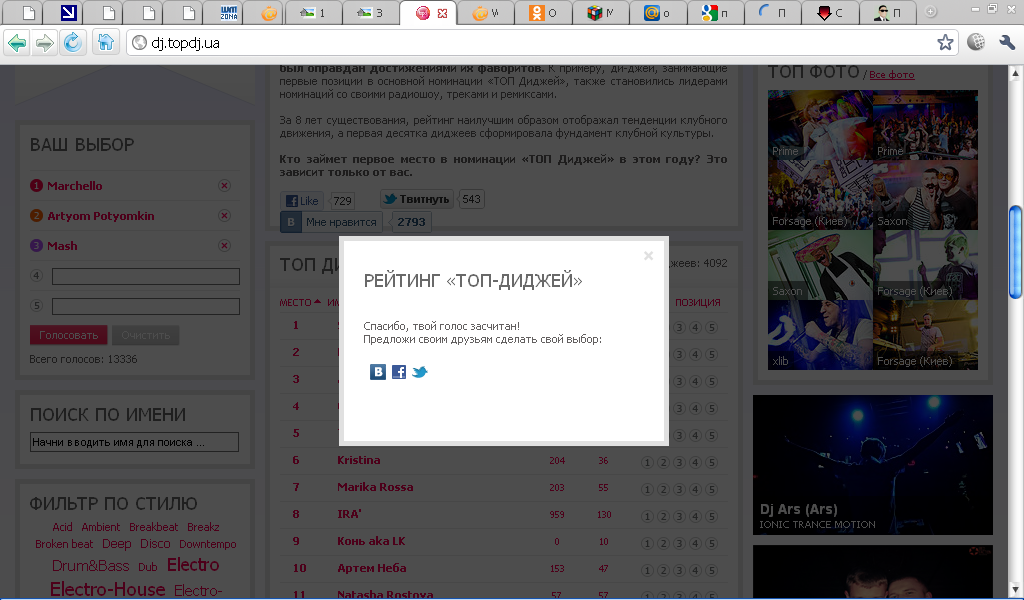Assign position 5 to the rank 1 DJ
1024x600 pixels.
click(711, 327)
